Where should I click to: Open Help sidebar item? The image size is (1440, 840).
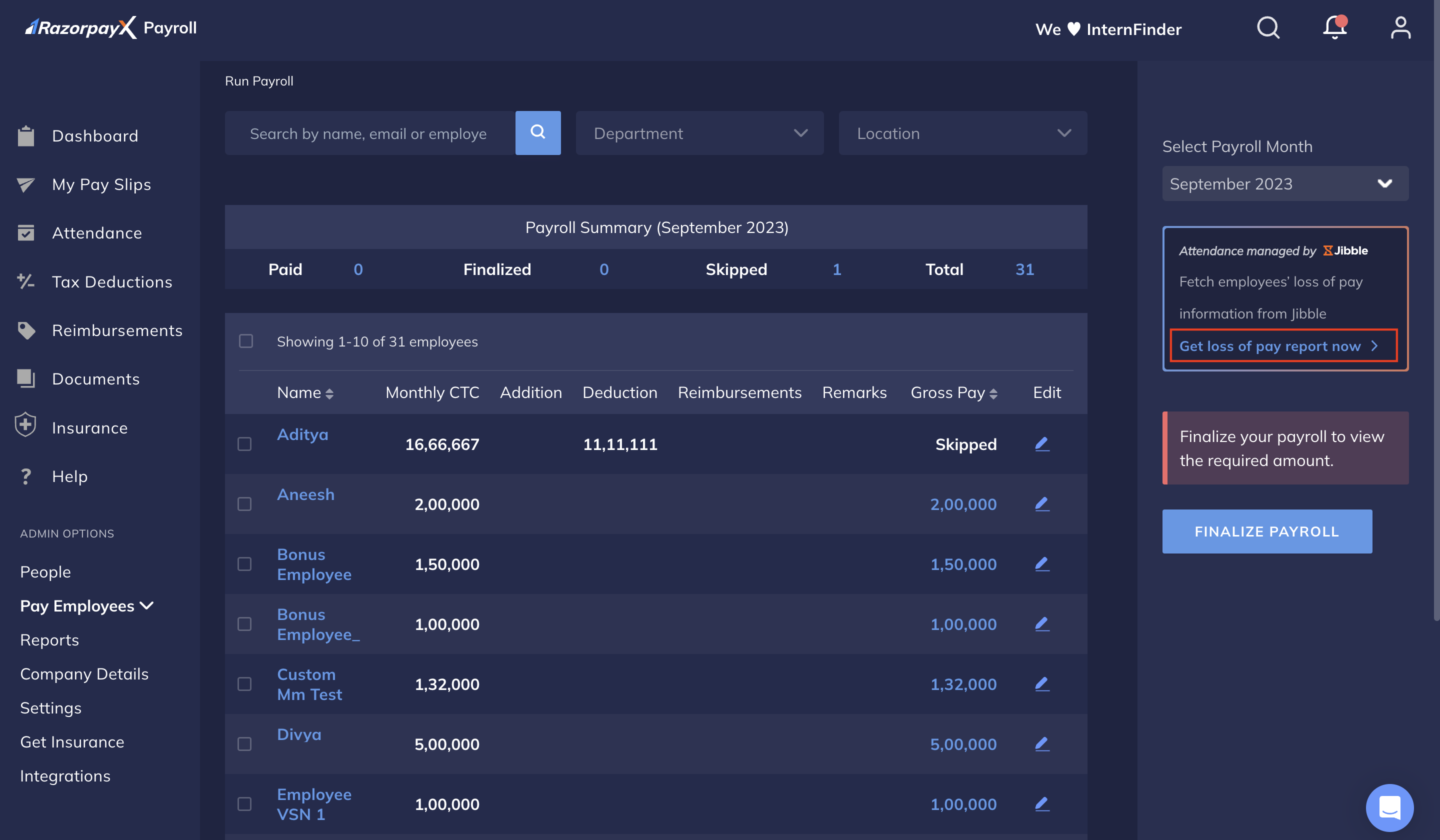click(69, 476)
